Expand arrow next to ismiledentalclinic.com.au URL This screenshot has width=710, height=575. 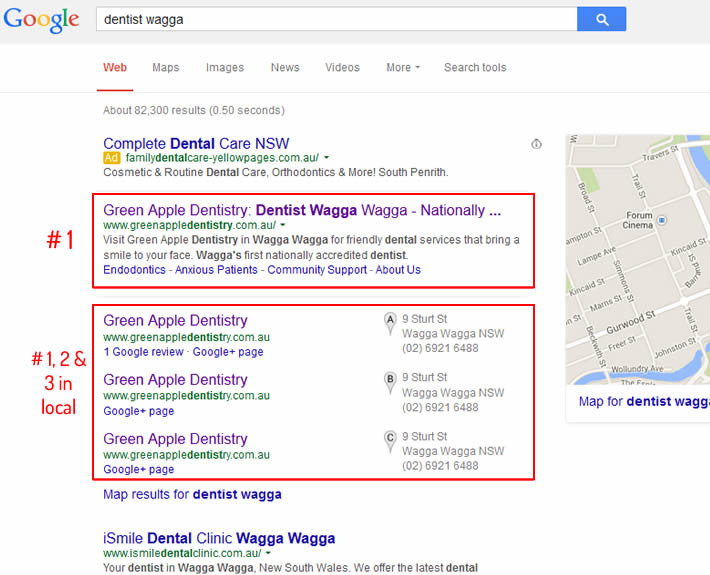click(269, 553)
